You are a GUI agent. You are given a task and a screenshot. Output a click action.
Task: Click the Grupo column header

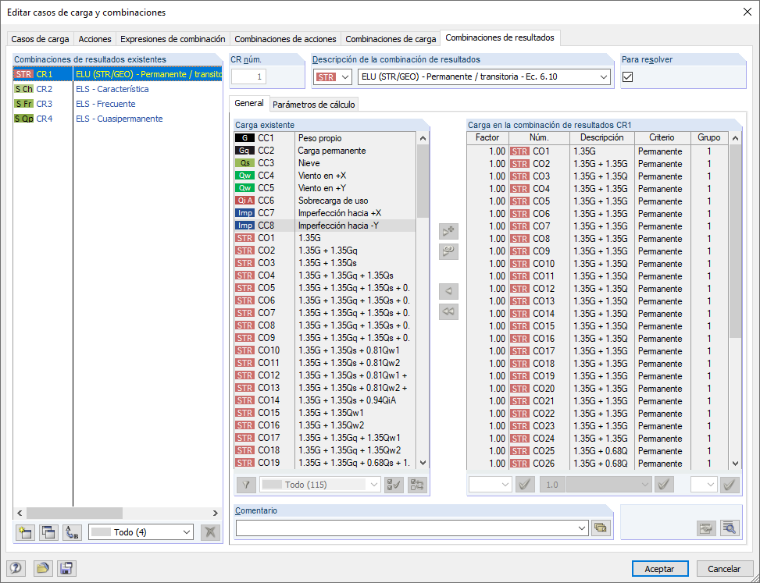tap(709, 138)
